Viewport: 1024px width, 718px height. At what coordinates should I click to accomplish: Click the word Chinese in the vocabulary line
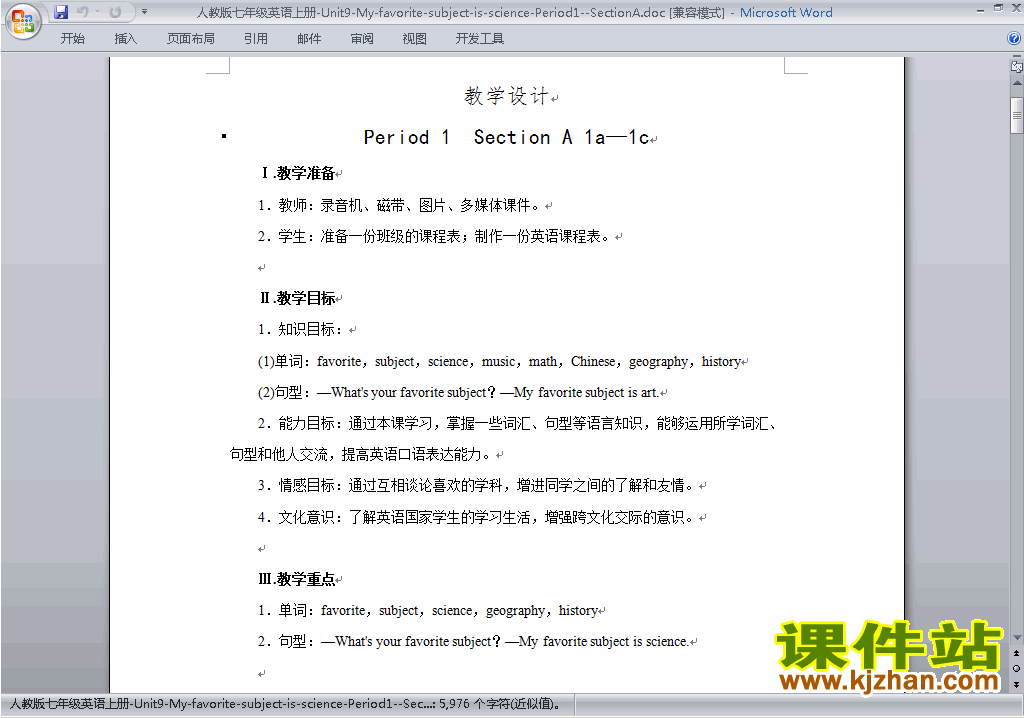tap(593, 361)
